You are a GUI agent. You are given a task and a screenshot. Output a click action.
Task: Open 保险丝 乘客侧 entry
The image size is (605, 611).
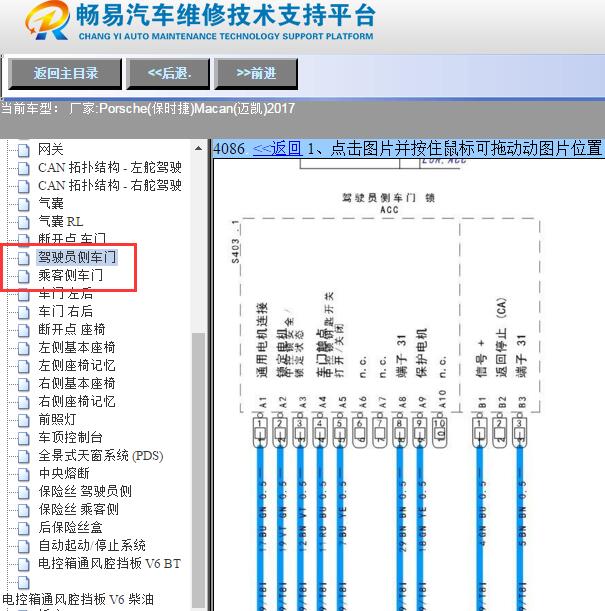[78, 510]
